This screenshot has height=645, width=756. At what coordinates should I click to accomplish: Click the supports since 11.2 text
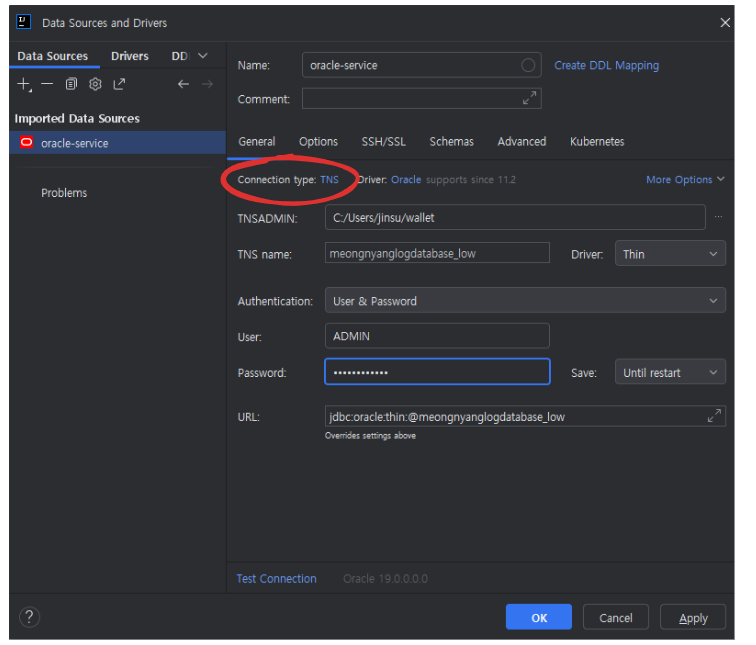click(471, 180)
